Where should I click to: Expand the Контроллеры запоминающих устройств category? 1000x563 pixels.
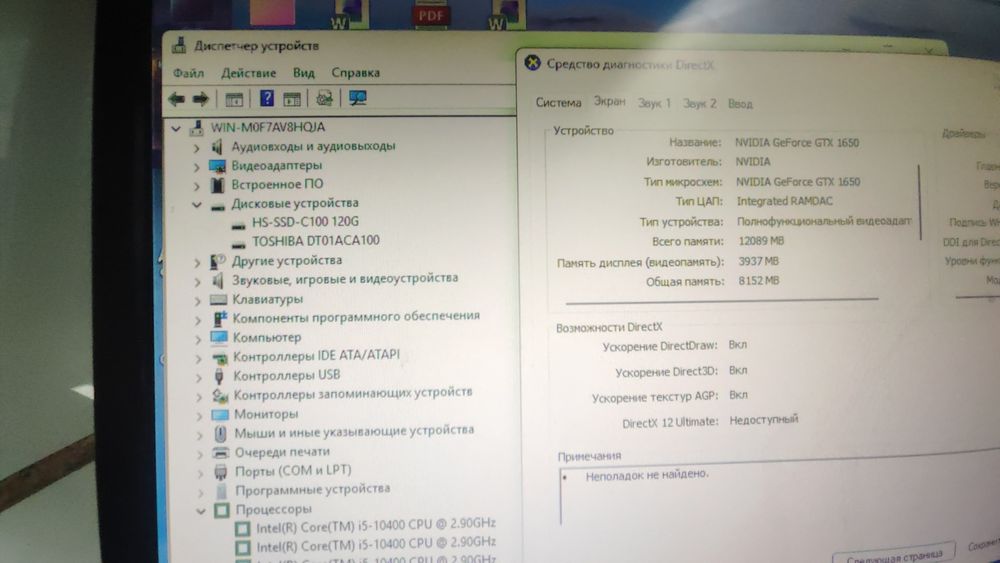pos(199,397)
